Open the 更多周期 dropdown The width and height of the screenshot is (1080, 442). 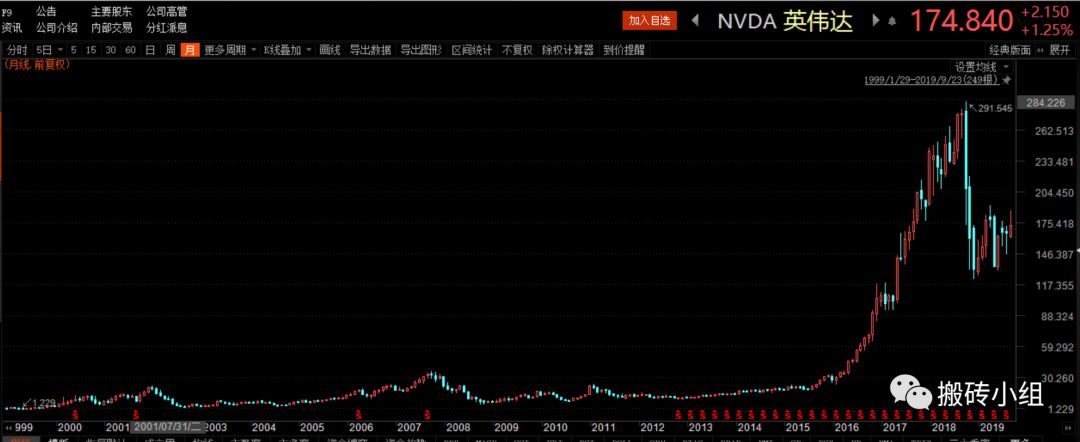(230, 50)
